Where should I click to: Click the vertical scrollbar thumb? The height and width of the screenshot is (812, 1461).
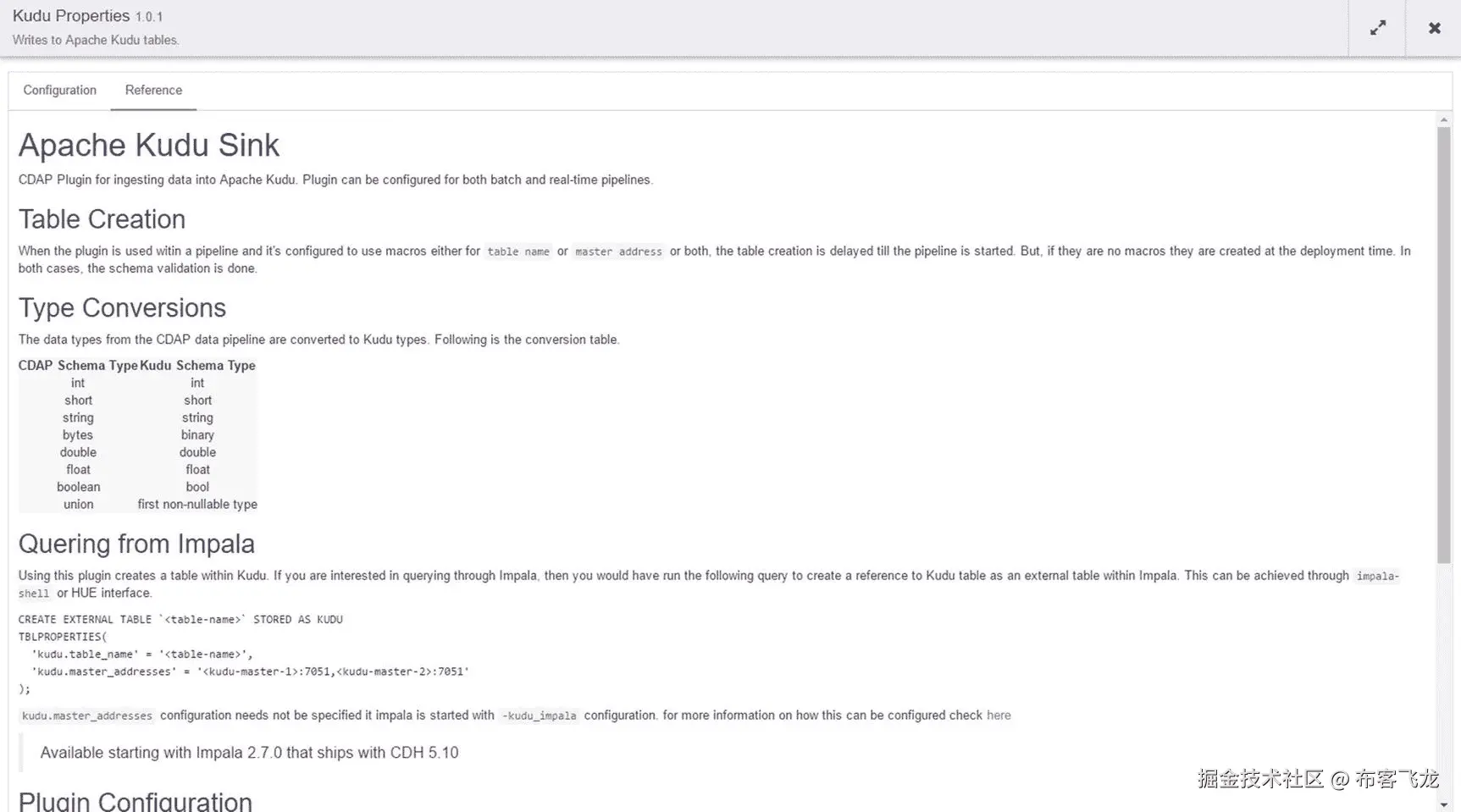click(1444, 345)
